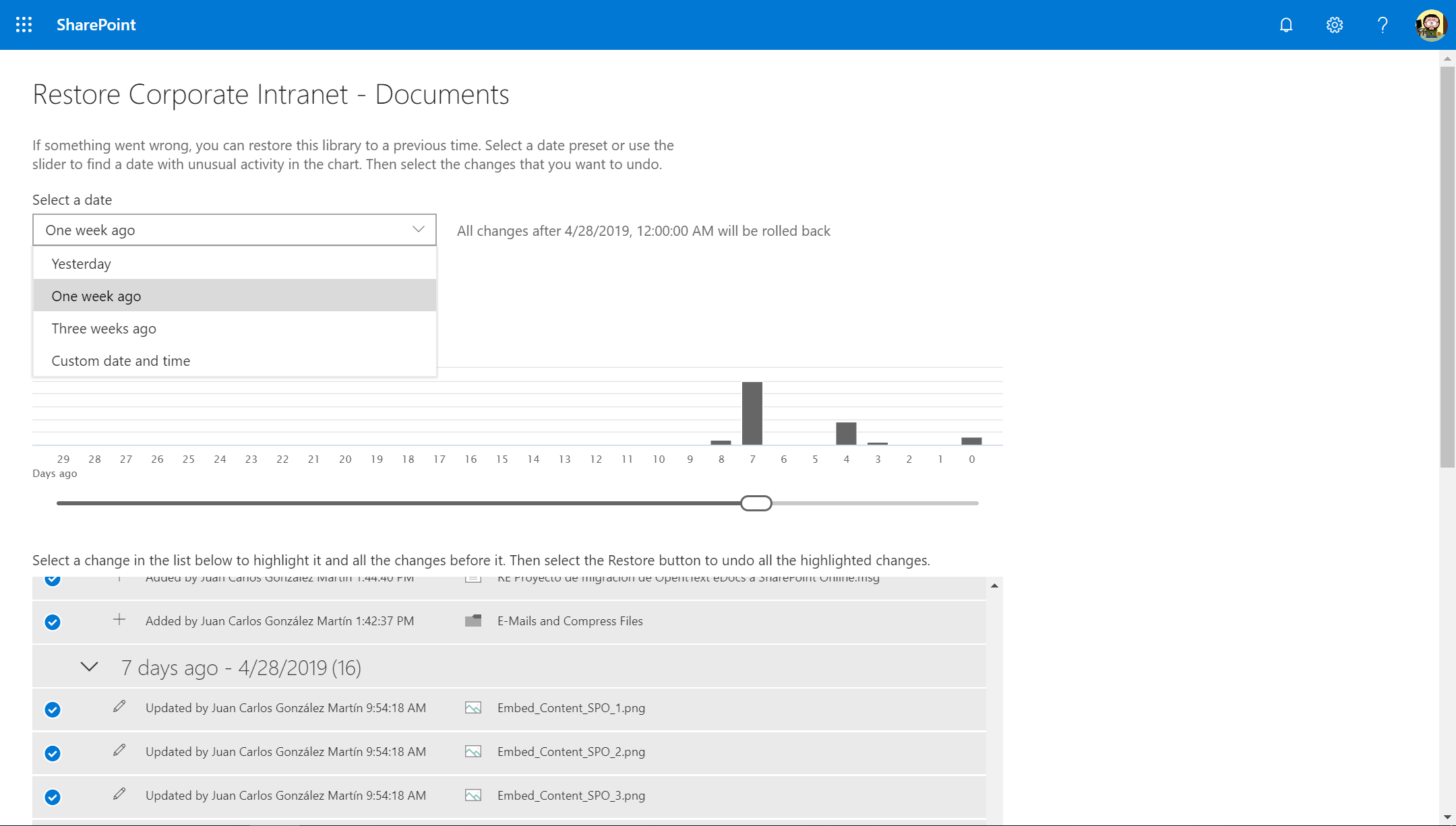Viewport: 1456px width, 826px height.
Task: Uncheck Embed_Content_SPO_3.png row
Action: pos(53,797)
